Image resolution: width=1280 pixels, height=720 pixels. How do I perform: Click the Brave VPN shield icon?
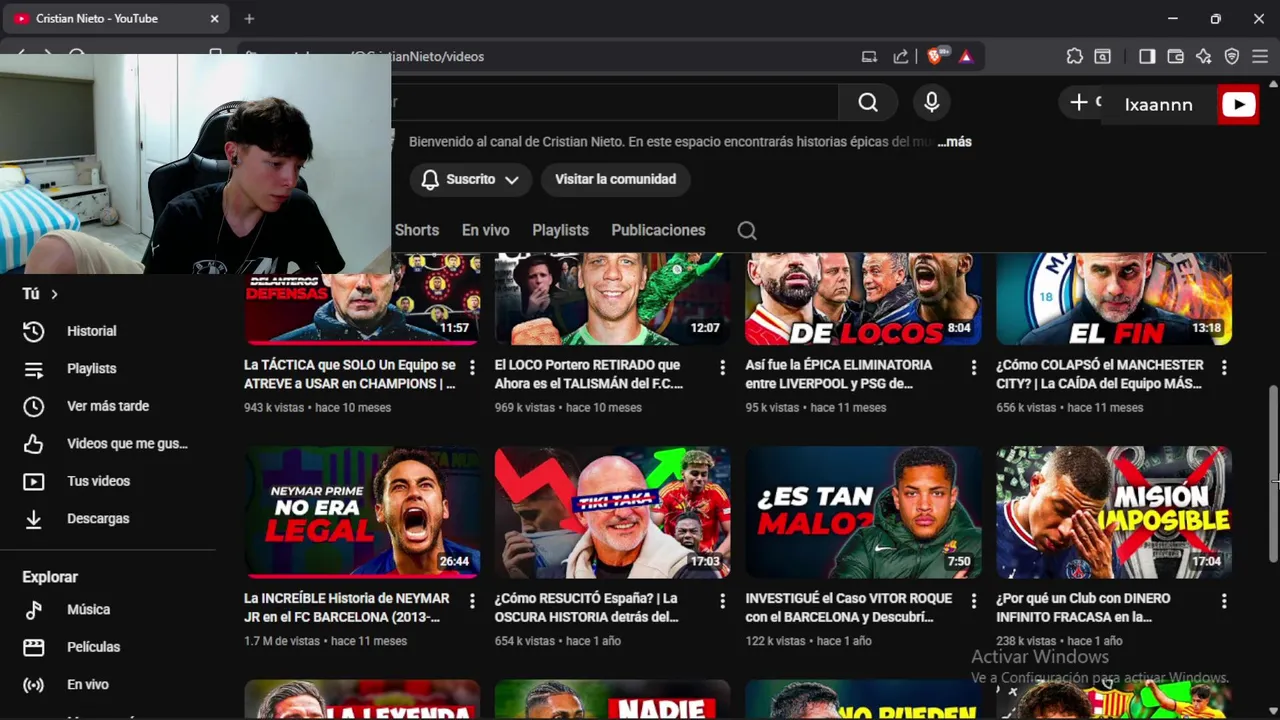pyautogui.click(x=1232, y=57)
